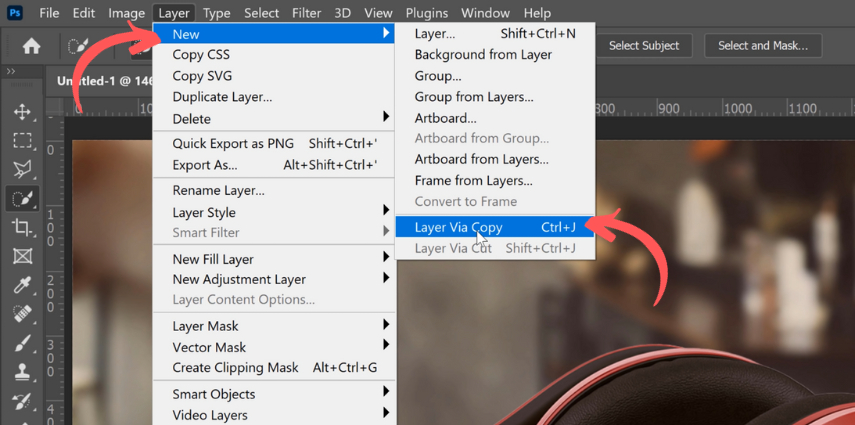Click the Home icon button
Screen dimensions: 855x425
31,46
